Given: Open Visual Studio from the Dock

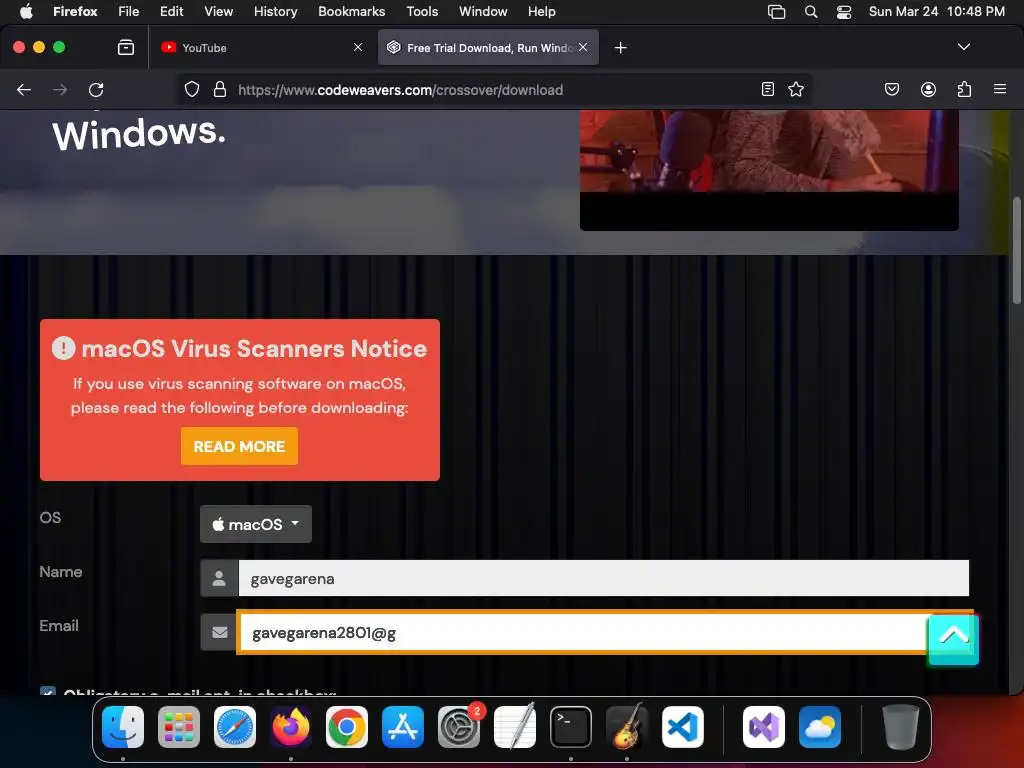Looking at the screenshot, I should (x=763, y=727).
